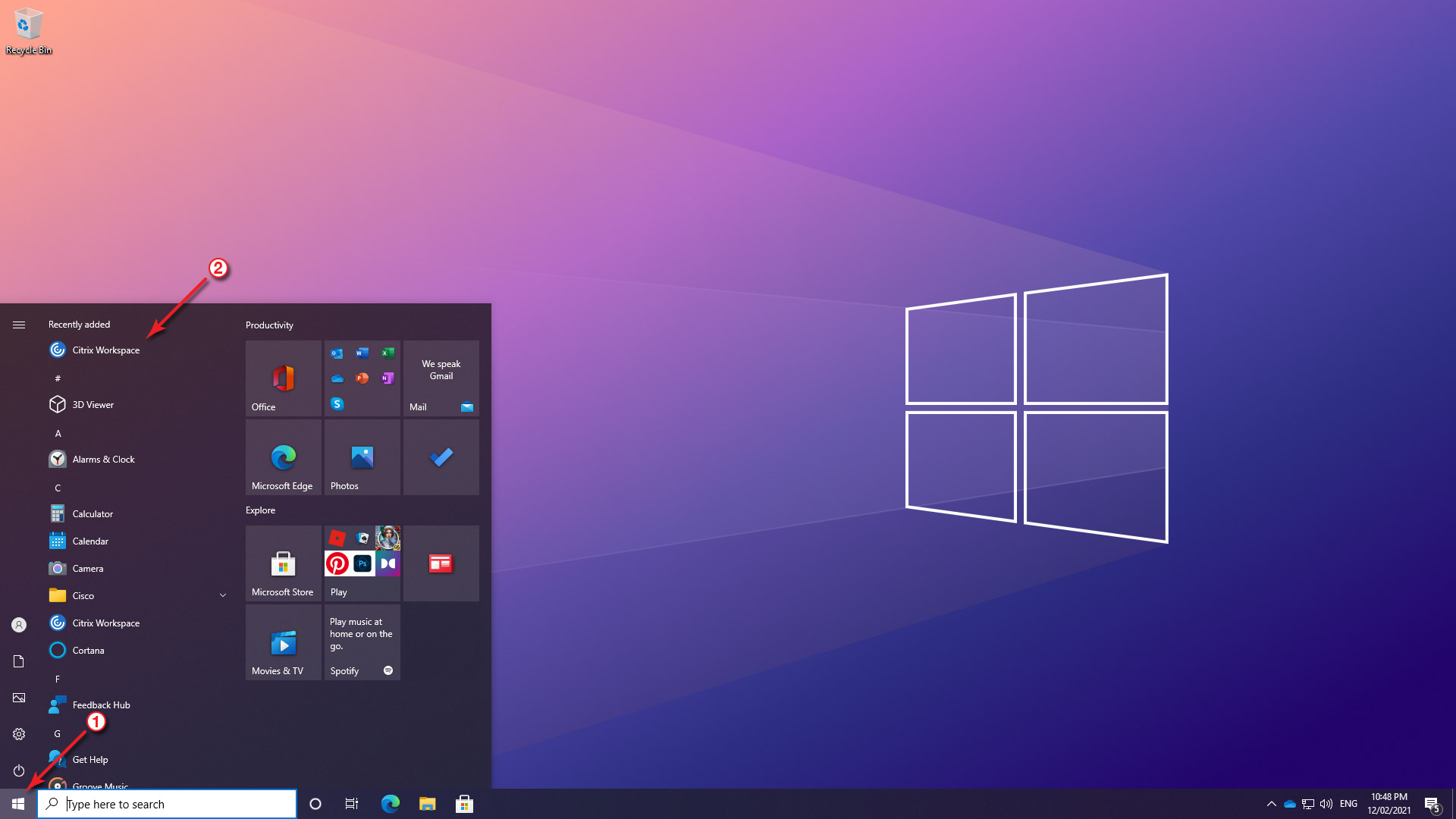Viewport: 1456px width, 819px height.
Task: Open File Explorer from the taskbar
Action: [427, 804]
